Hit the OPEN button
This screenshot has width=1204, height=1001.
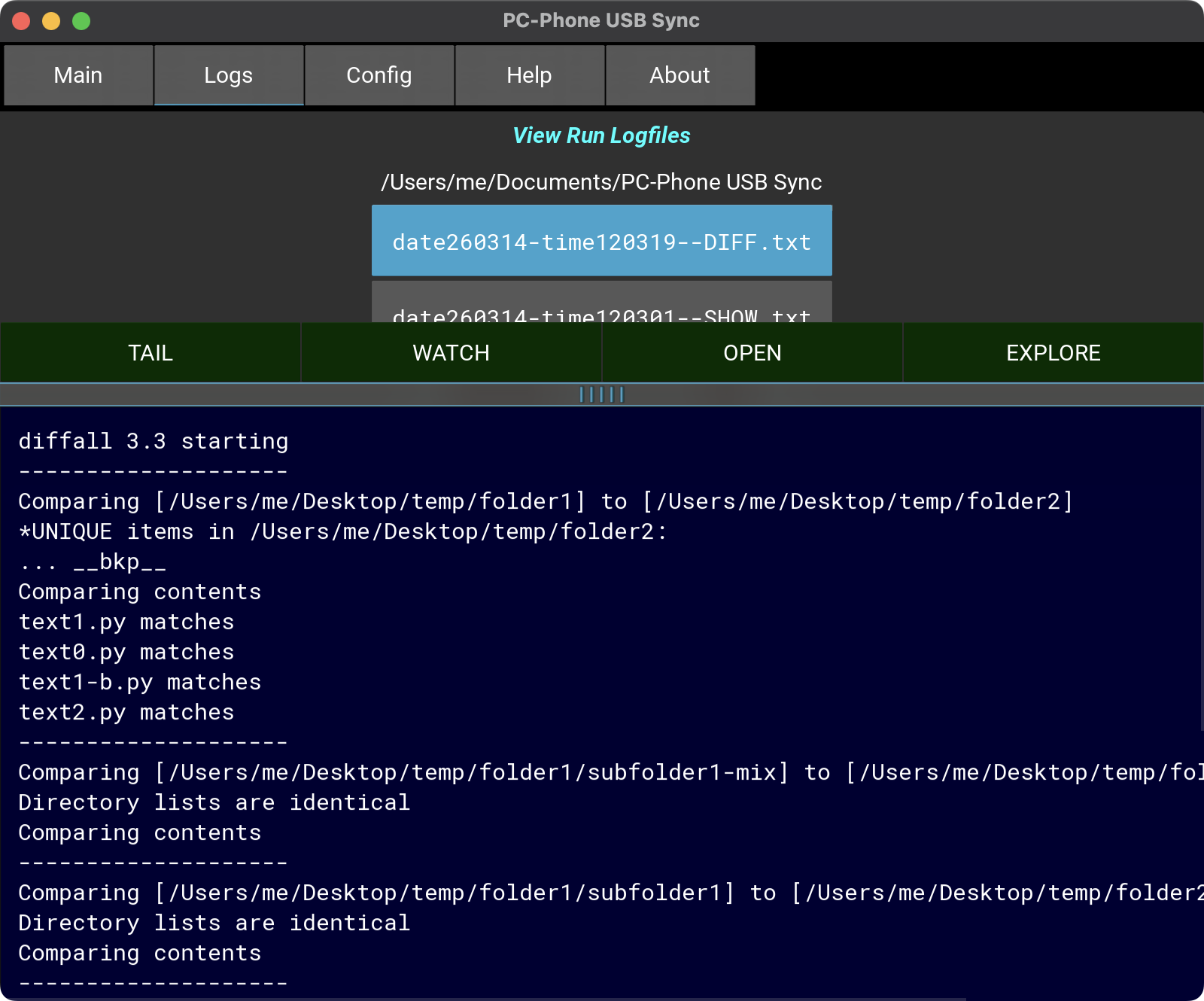[x=752, y=353]
